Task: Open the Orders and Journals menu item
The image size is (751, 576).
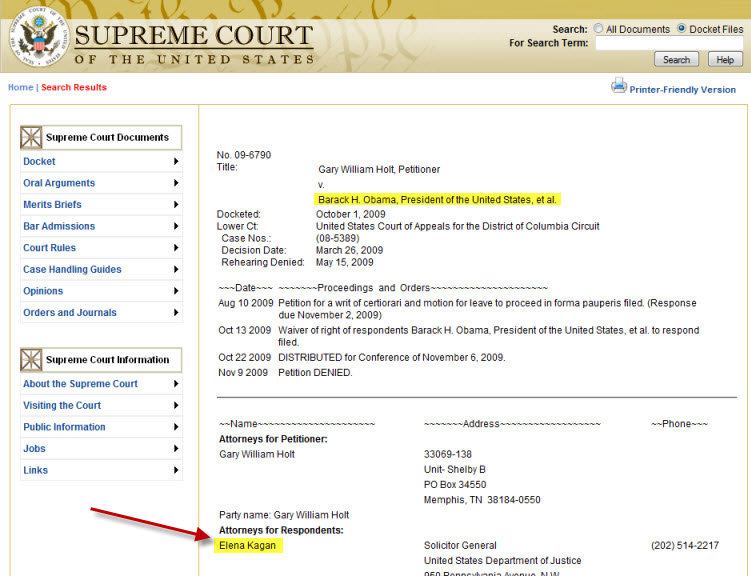Action: 70,312
